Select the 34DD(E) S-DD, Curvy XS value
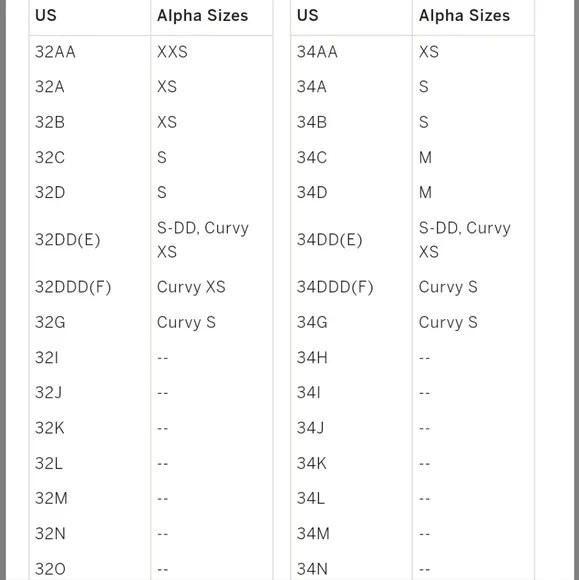Image resolution: width=579 pixels, height=580 pixels. click(x=465, y=240)
